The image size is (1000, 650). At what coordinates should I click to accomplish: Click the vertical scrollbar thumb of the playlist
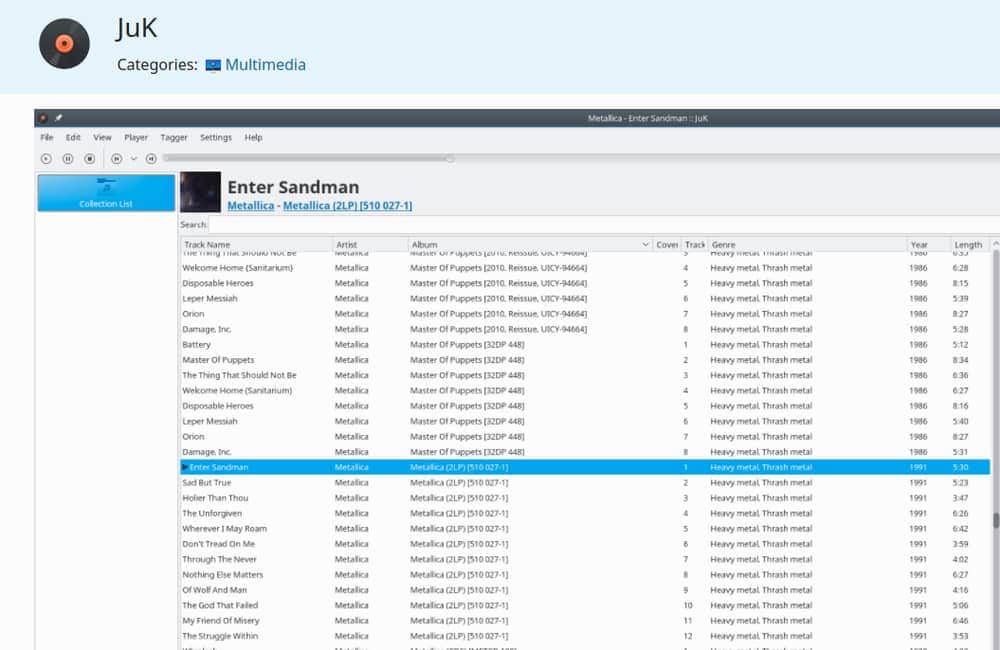click(996, 520)
